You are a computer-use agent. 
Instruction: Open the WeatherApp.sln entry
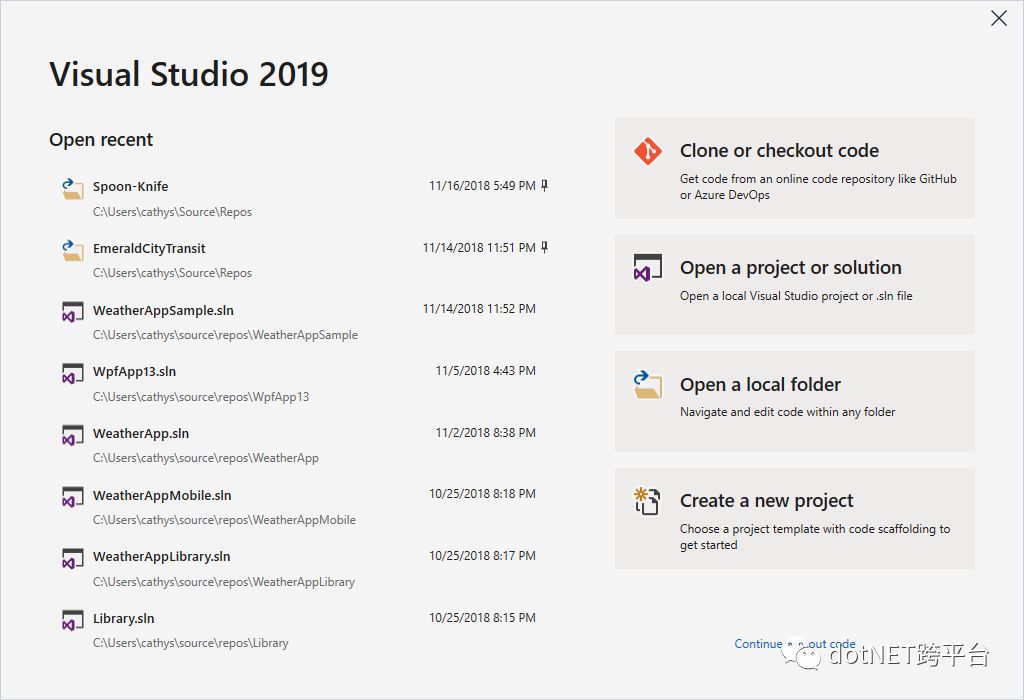pos(305,445)
